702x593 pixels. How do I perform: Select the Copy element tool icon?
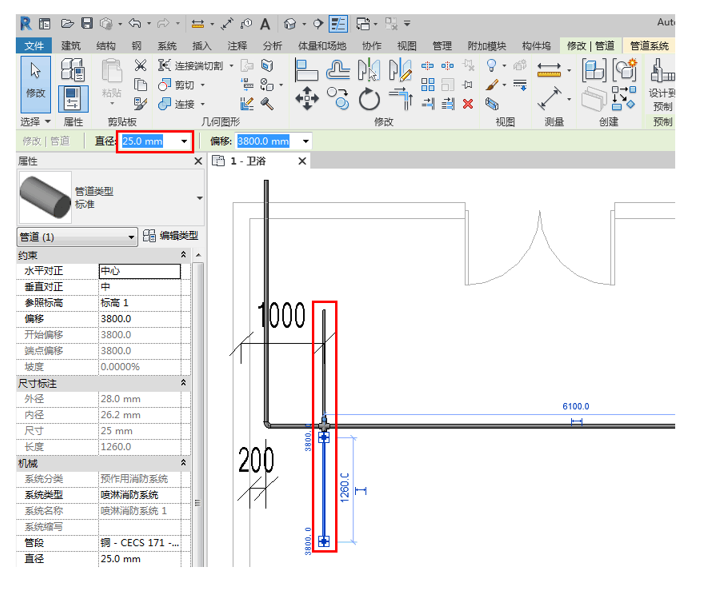coord(338,98)
